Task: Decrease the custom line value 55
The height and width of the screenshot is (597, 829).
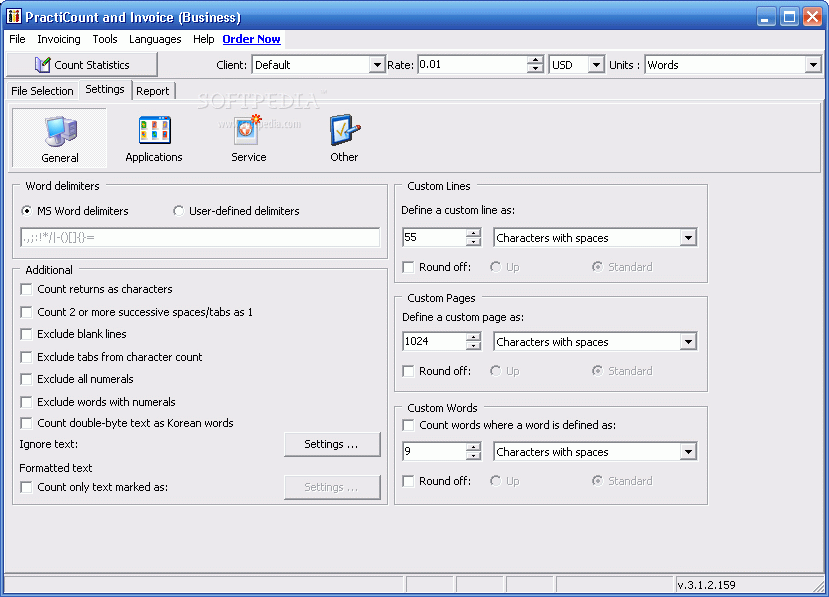Action: click(x=473, y=242)
